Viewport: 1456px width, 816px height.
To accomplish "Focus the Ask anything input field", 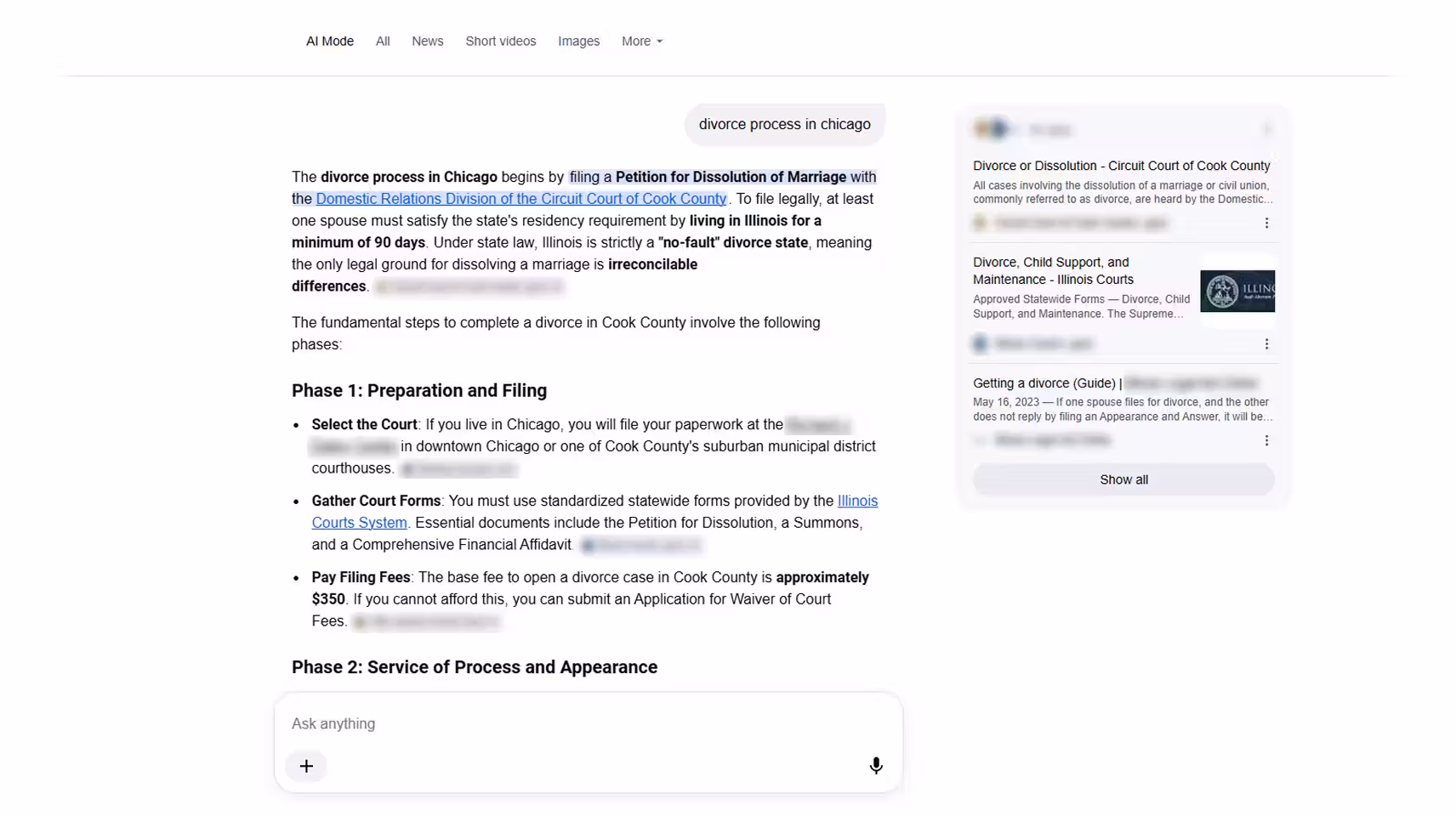I will [x=587, y=723].
